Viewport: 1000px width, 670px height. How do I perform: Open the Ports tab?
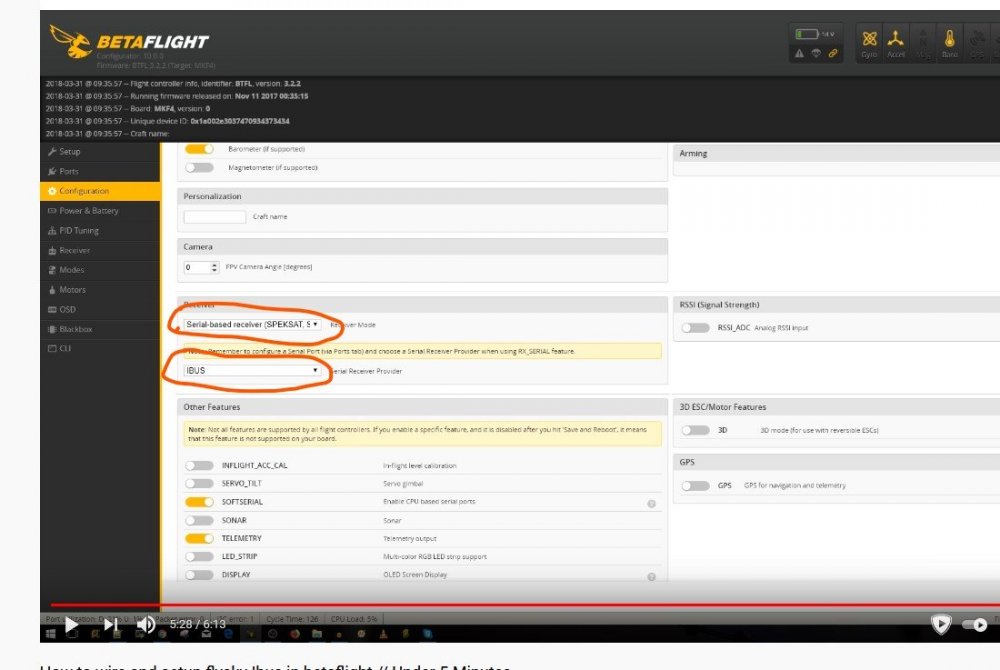click(100, 171)
